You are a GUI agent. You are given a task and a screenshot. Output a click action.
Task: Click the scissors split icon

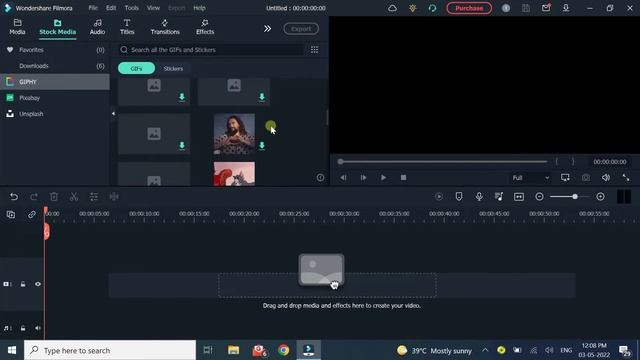[x=74, y=197]
